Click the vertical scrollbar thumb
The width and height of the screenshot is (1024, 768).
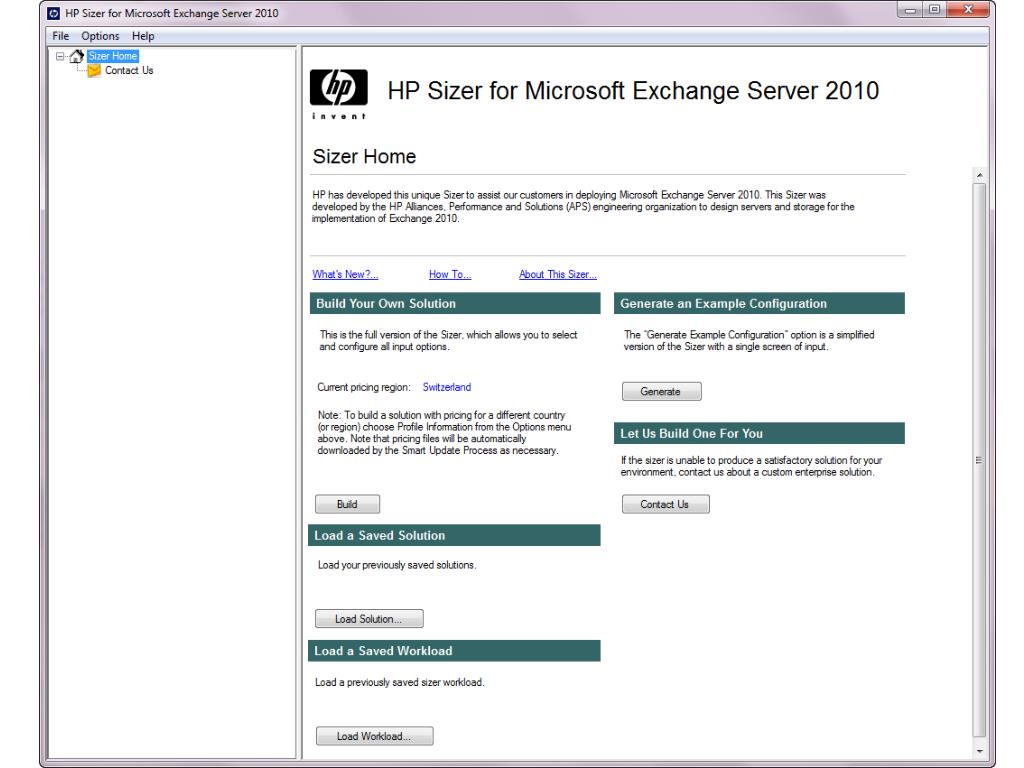point(980,460)
